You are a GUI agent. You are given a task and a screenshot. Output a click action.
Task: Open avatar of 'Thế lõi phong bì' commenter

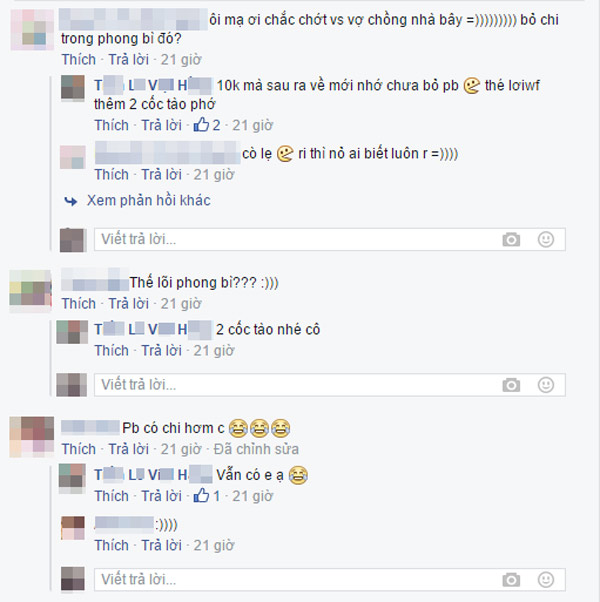pyautogui.click(x=30, y=291)
